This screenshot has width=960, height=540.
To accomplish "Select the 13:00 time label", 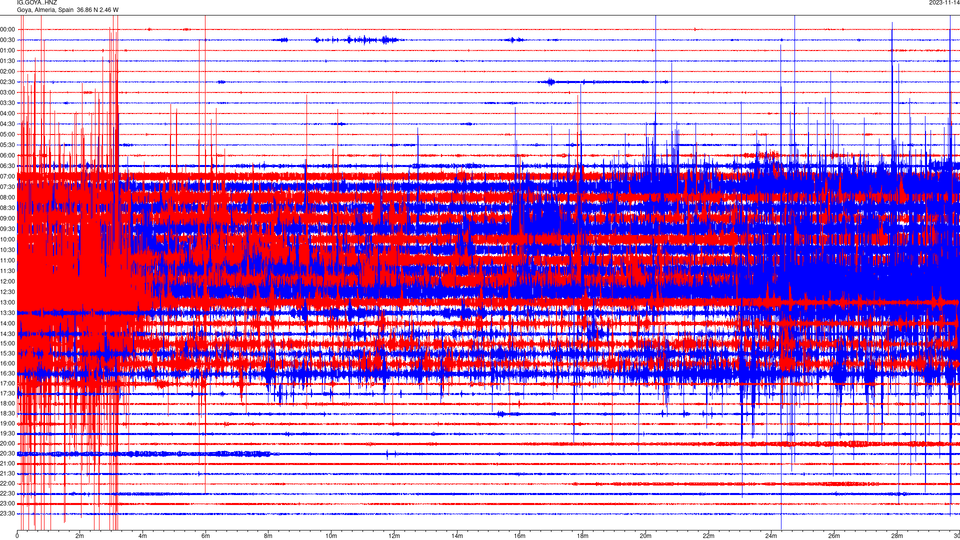I will 7,302.
